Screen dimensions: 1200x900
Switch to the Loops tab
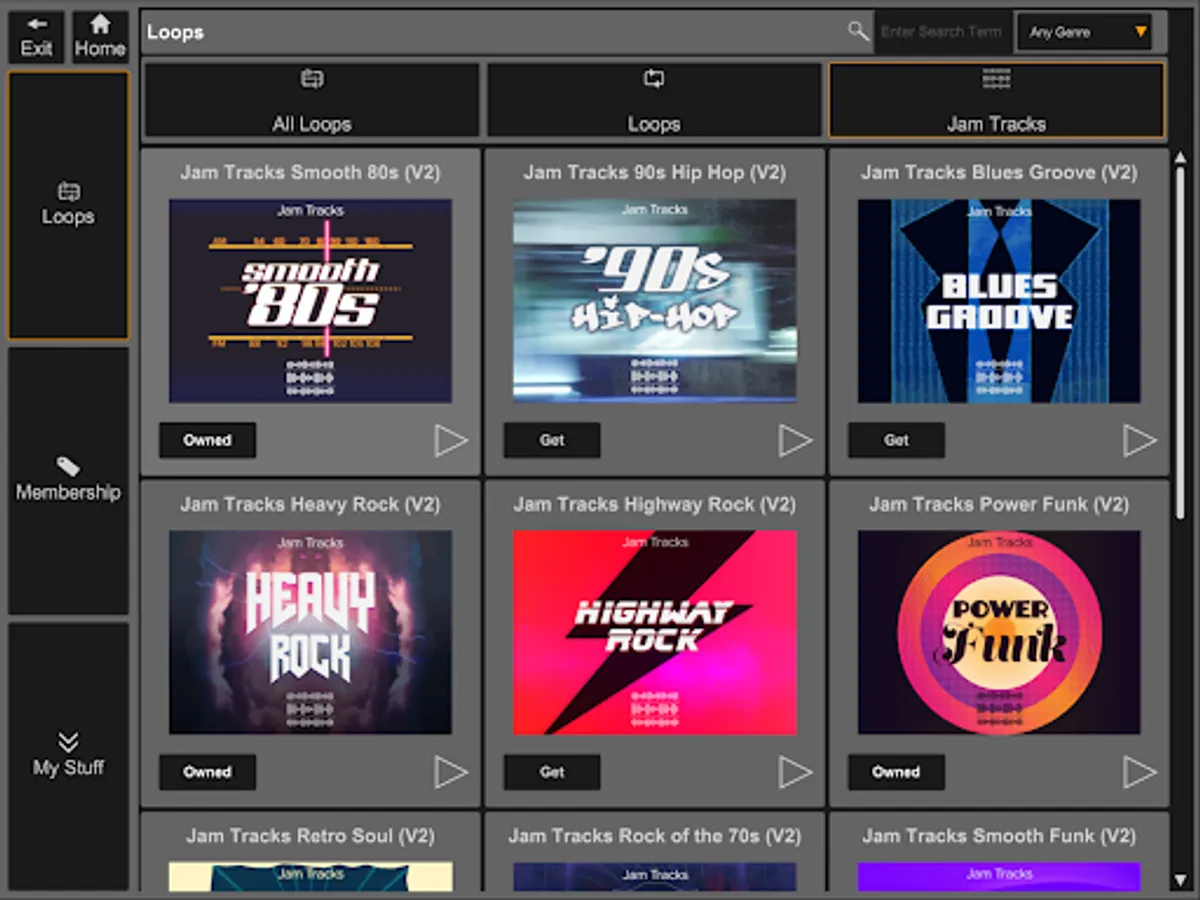[x=654, y=100]
